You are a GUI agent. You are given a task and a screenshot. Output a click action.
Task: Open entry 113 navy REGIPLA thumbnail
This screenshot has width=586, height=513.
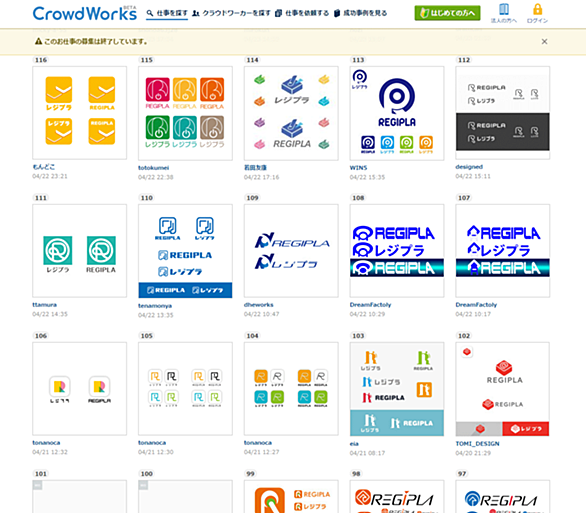click(x=397, y=114)
